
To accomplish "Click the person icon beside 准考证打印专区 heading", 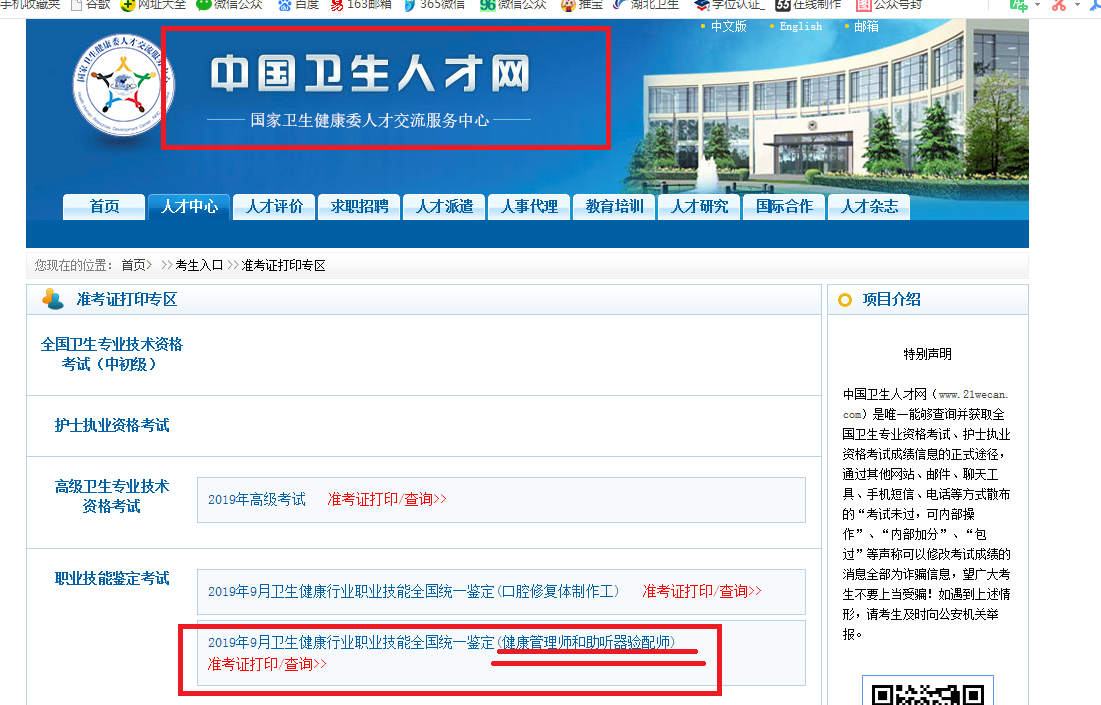I will click(53, 299).
